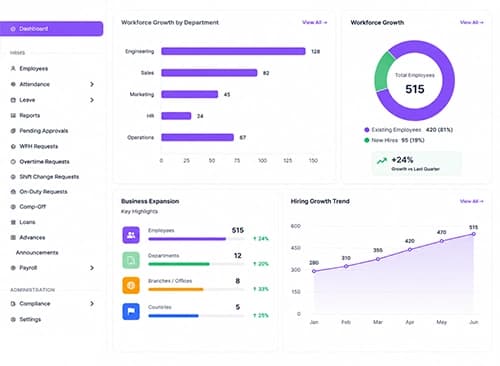Click the Settings gear icon
Viewport: 500px width, 366px height.
(x=13, y=319)
